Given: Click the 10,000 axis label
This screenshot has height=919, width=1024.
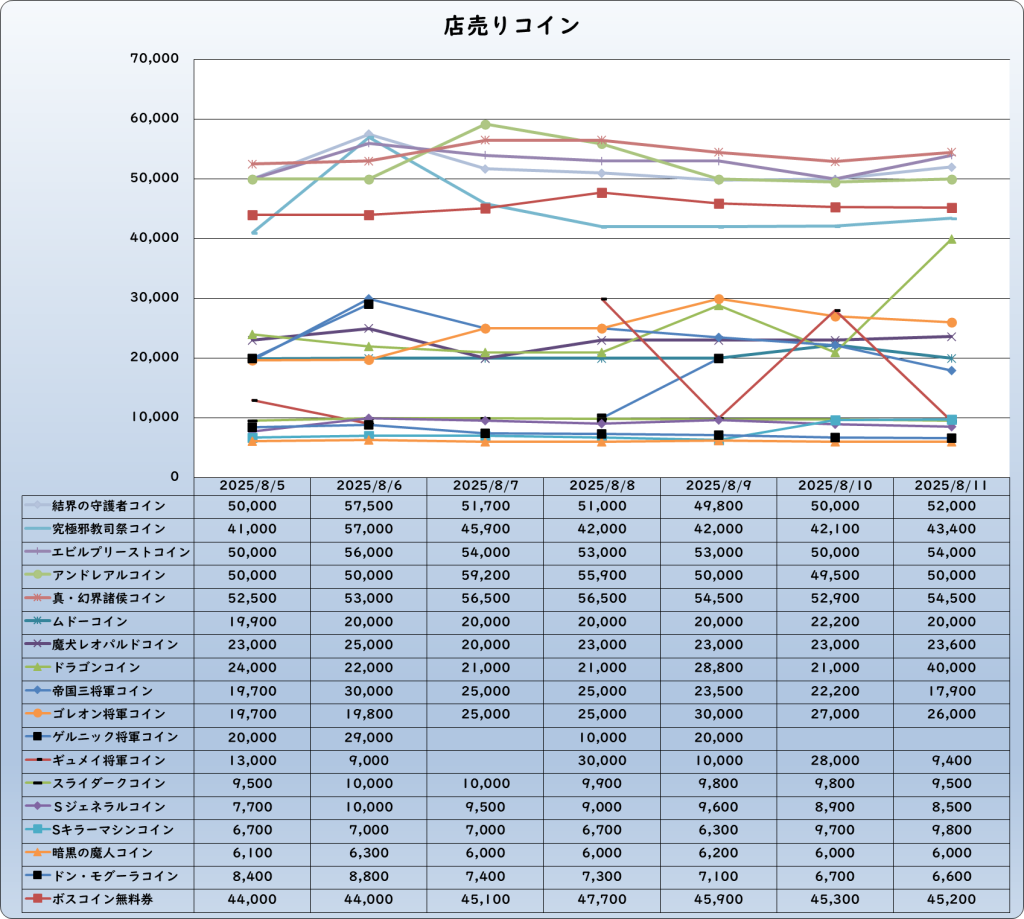Looking at the screenshot, I should pos(155,417).
